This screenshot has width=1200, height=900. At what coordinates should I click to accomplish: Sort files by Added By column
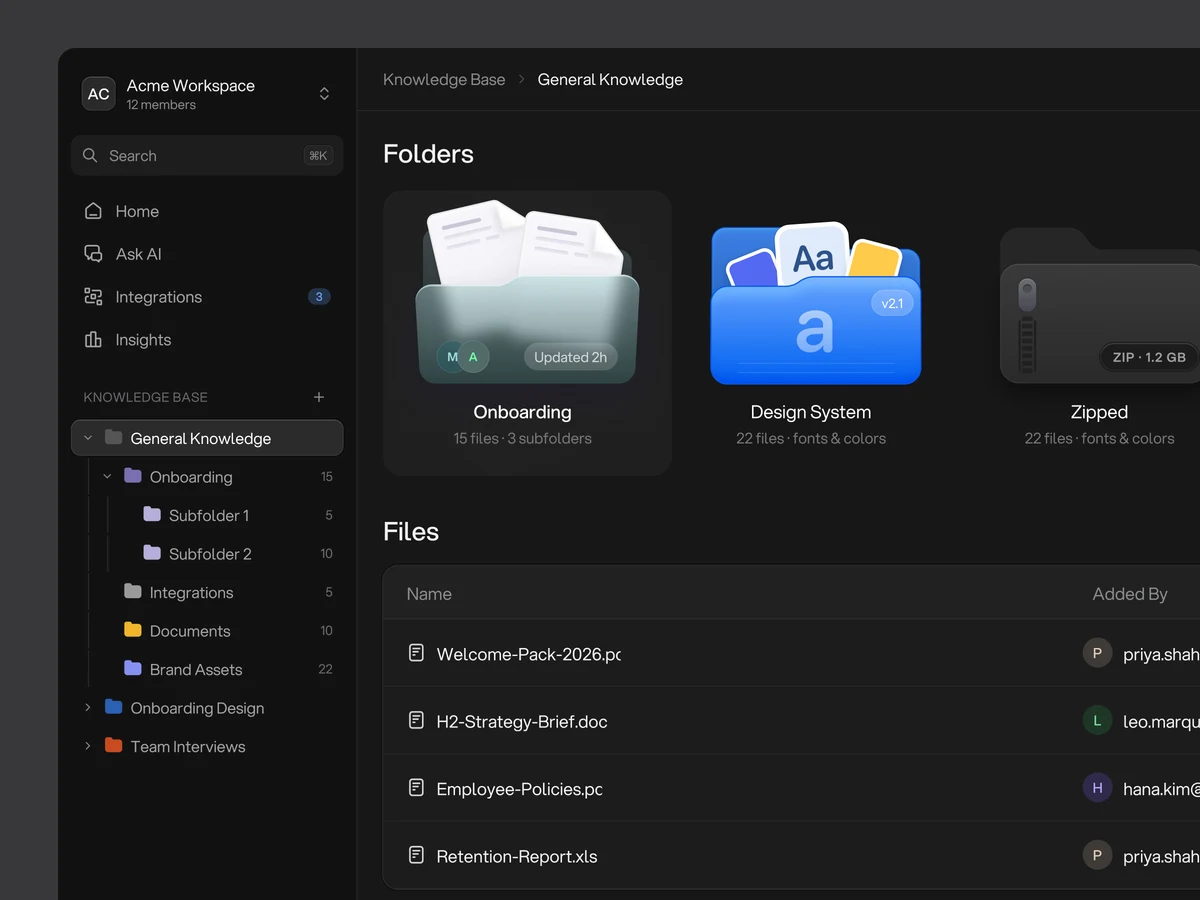[x=1130, y=594]
